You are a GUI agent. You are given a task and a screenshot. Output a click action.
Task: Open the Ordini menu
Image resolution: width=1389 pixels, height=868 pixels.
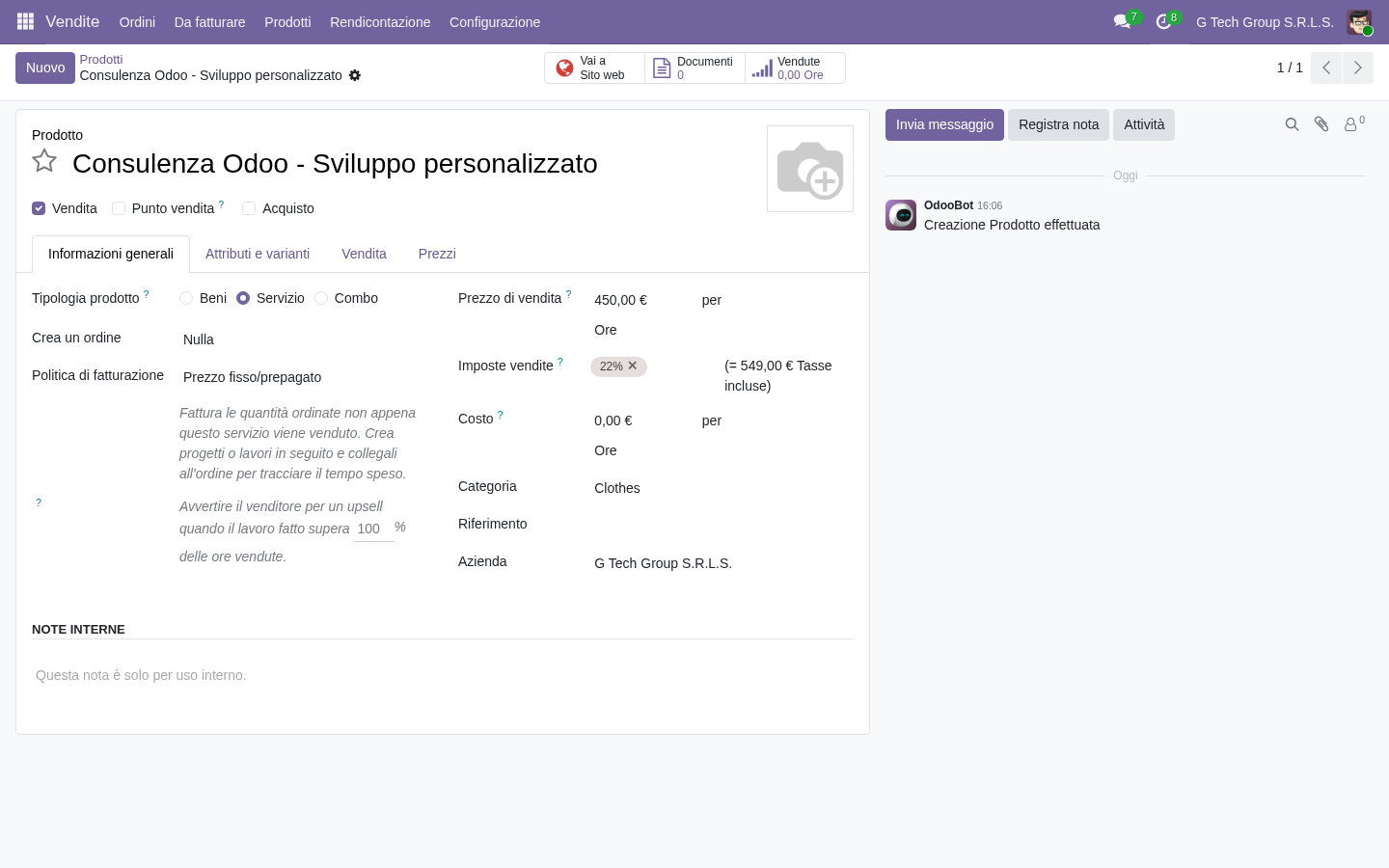click(x=137, y=22)
